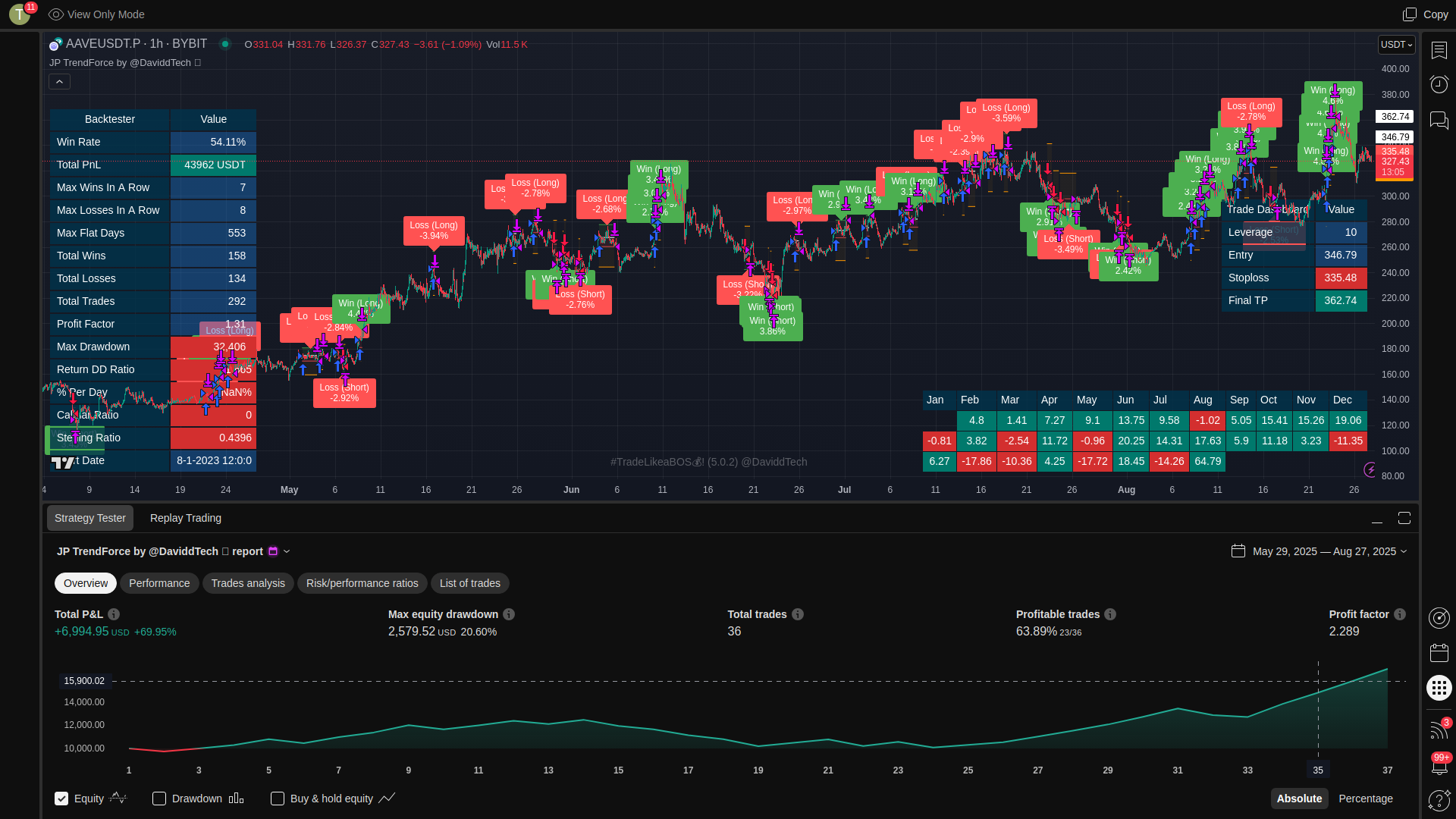1456x819 pixels.
Task: Click info icon next to Total P&L
Action: pyautogui.click(x=114, y=614)
